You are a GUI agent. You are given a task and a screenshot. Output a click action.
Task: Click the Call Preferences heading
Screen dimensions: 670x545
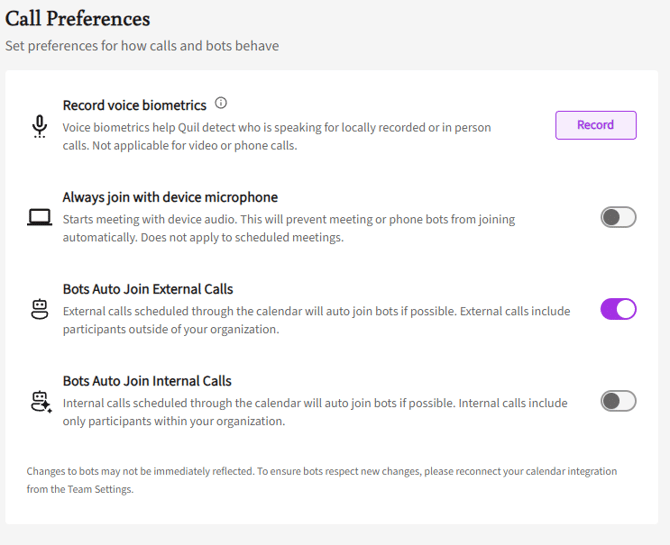pyautogui.click(x=78, y=19)
